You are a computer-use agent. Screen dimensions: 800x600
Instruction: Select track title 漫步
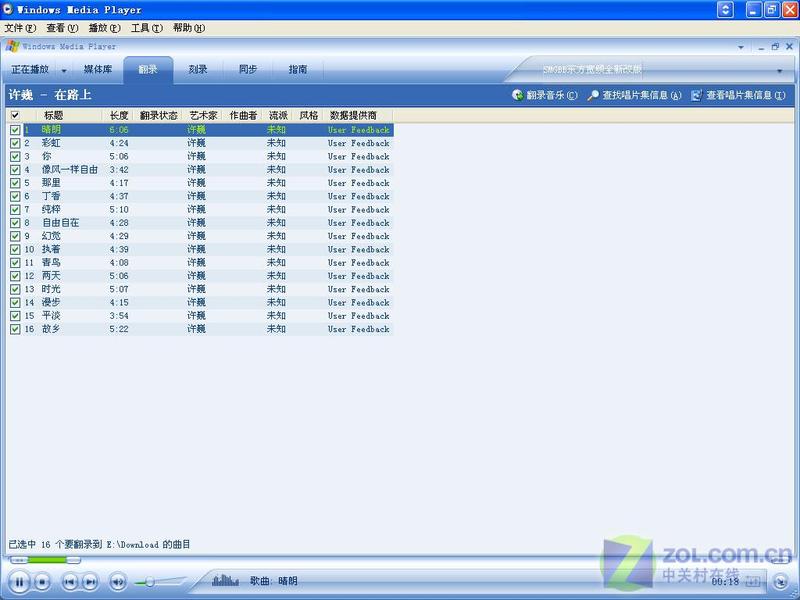(x=51, y=303)
